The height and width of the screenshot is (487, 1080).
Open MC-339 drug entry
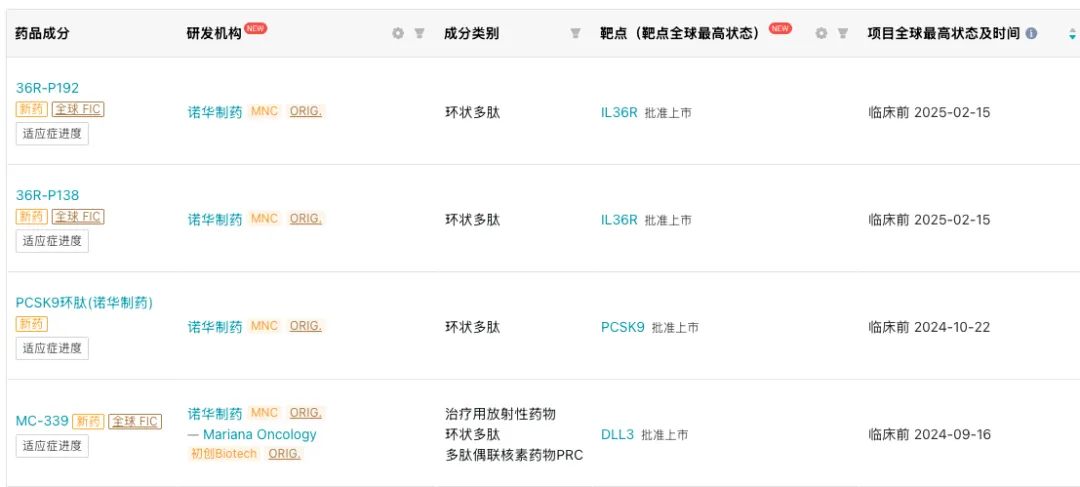42,421
